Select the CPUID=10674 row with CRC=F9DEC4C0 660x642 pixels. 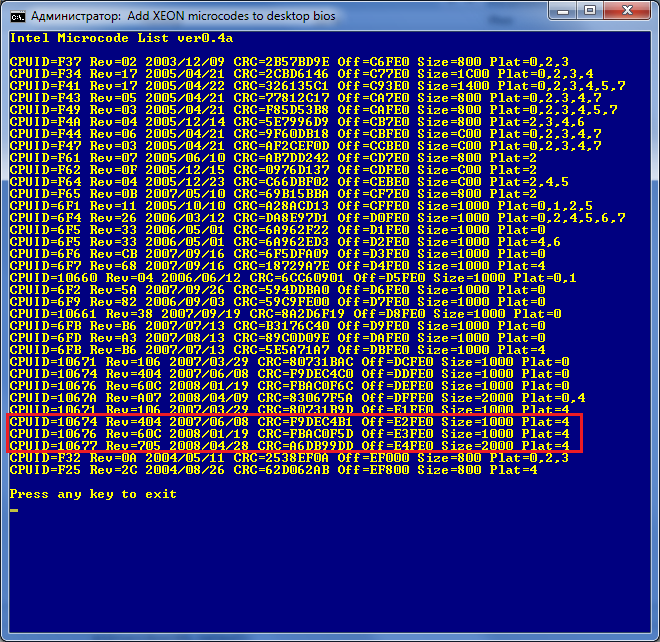click(289, 374)
